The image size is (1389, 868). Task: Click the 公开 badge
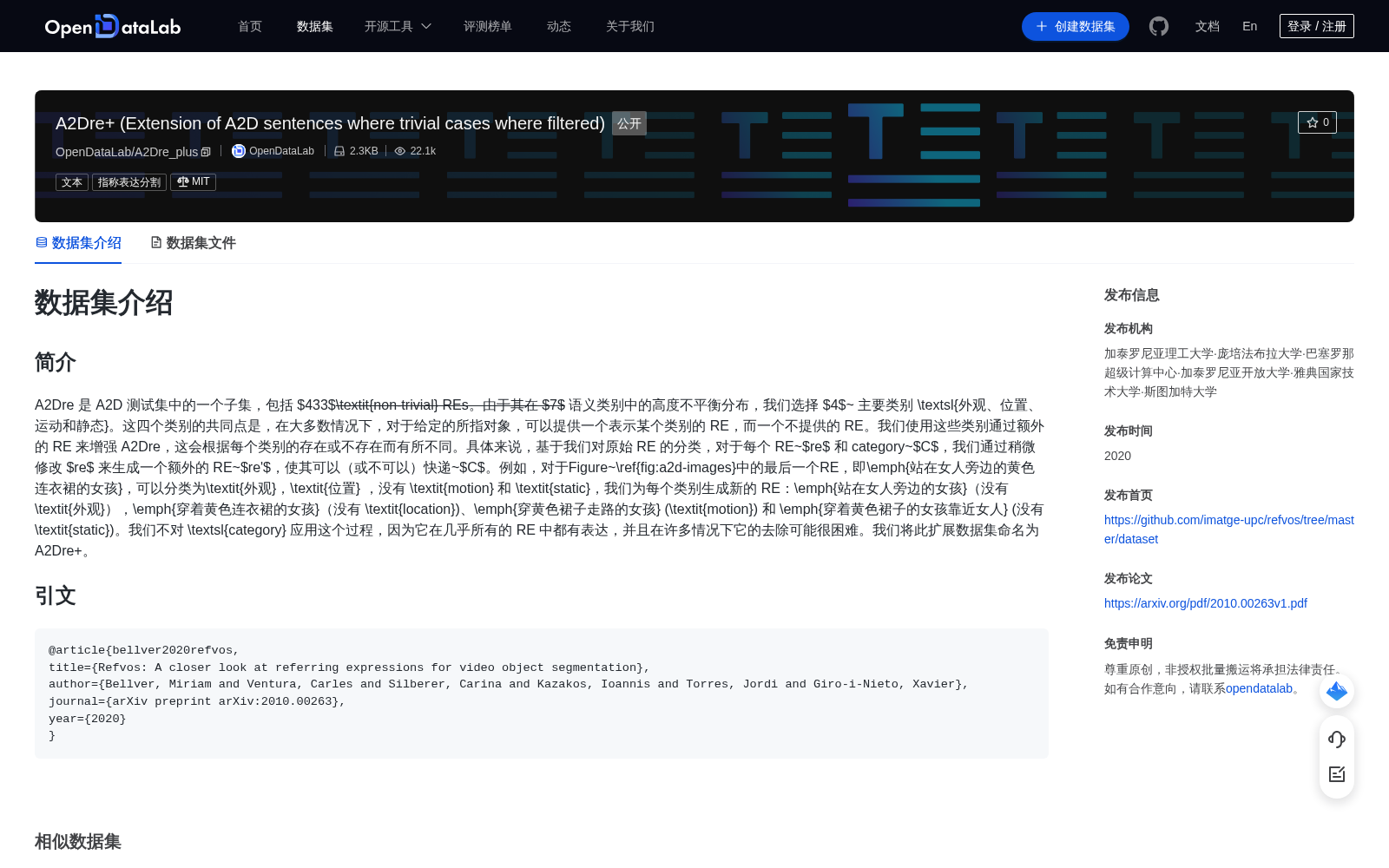pyautogui.click(x=629, y=123)
